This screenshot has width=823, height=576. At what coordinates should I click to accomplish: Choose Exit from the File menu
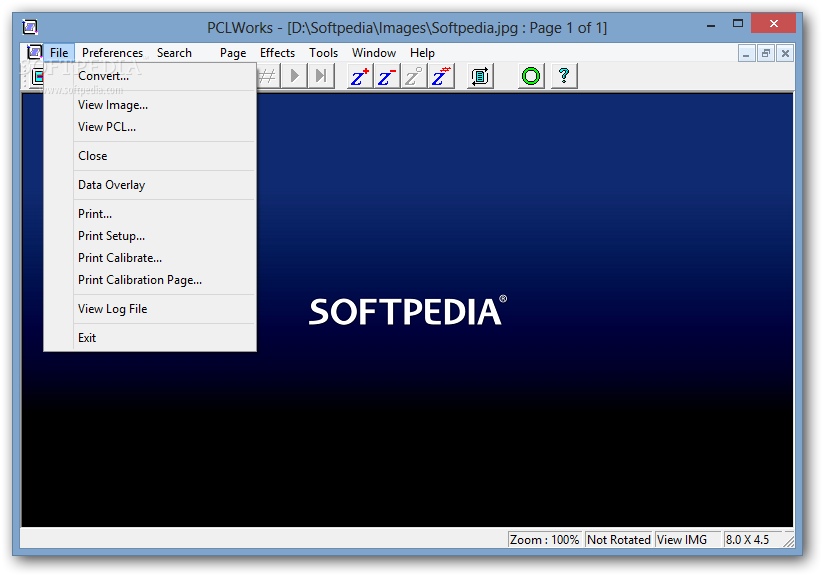[150, 338]
